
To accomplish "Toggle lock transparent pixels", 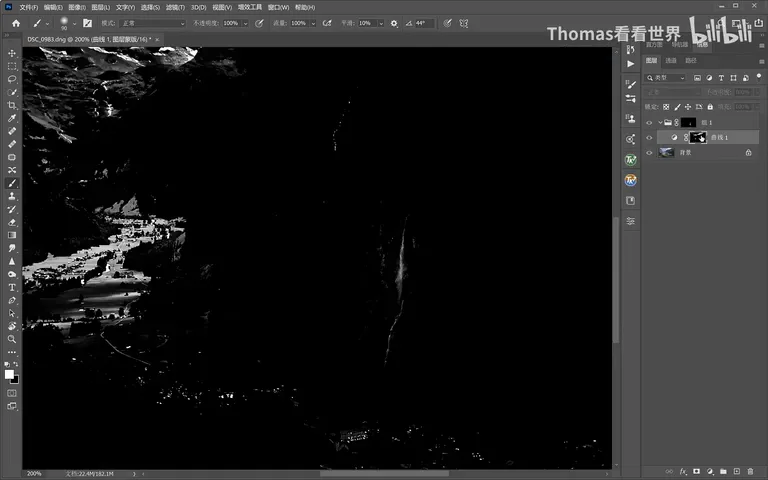I will tap(666, 107).
